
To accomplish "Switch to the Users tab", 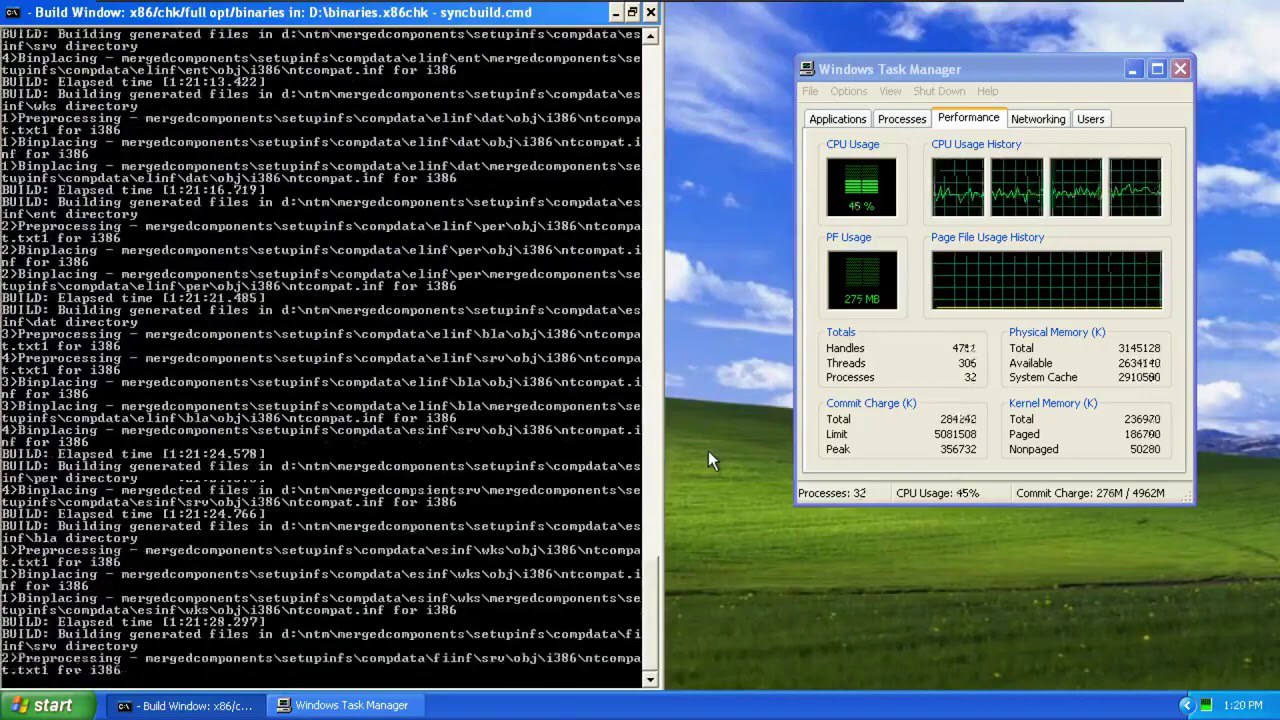I will 1090,119.
